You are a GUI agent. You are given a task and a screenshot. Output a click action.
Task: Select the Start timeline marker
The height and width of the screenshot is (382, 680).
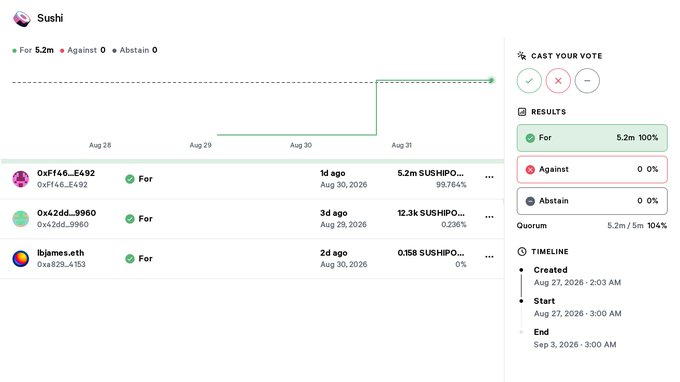[x=521, y=301]
